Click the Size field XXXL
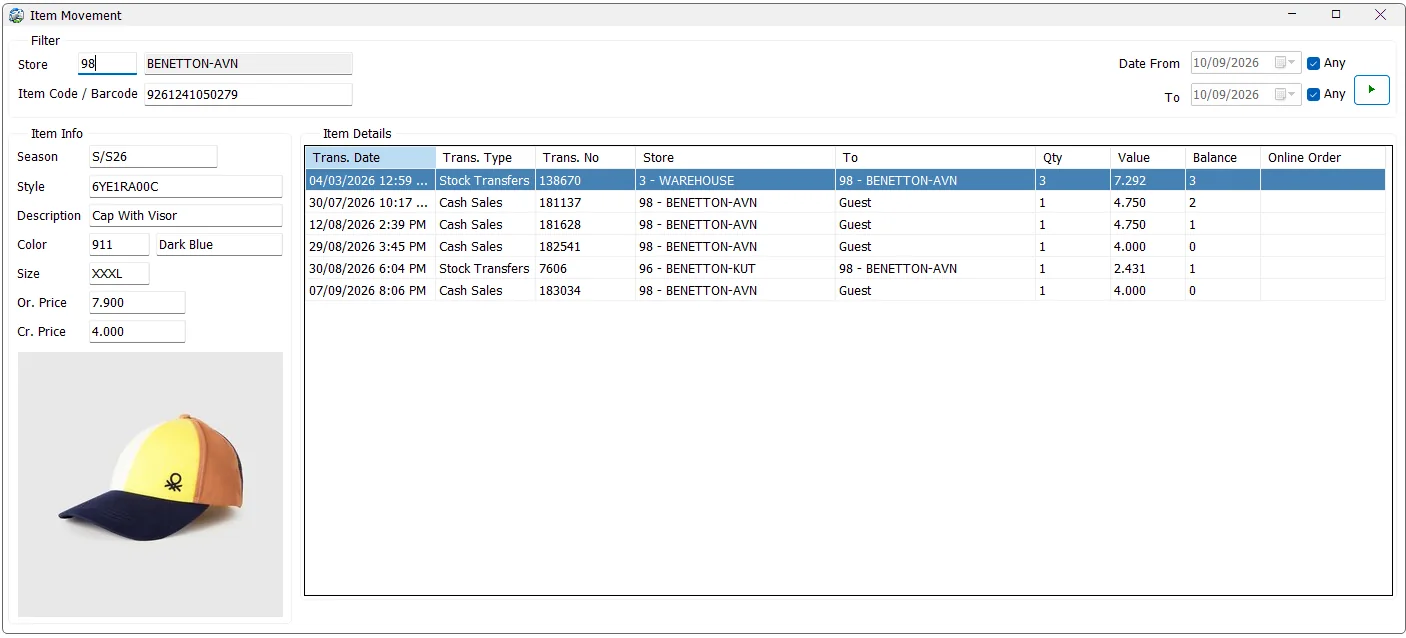The width and height of the screenshot is (1406, 638). [119, 274]
